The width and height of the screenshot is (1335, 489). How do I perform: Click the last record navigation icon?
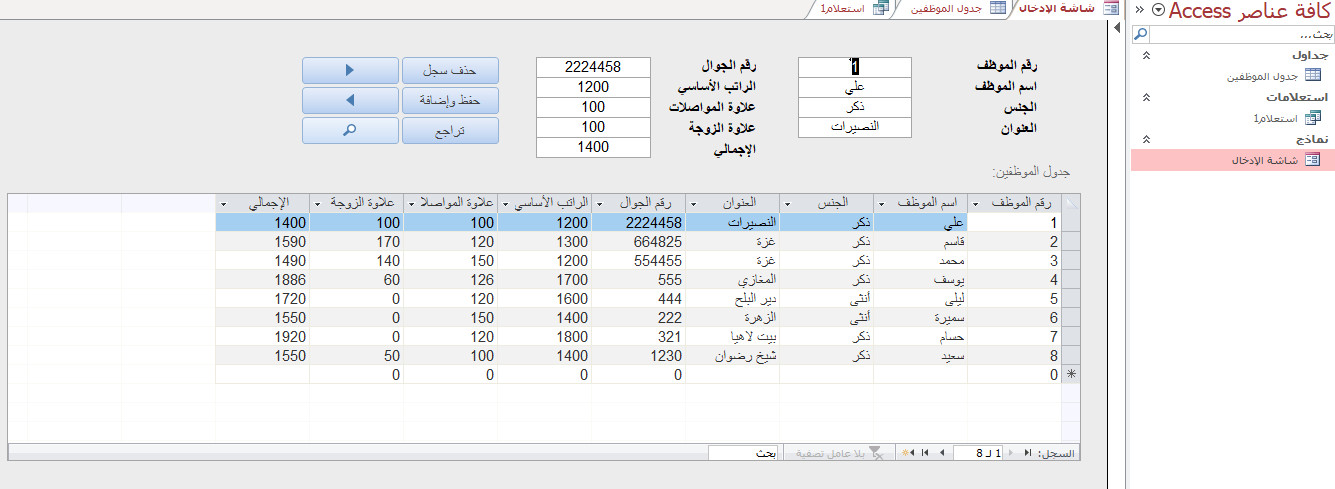coord(925,453)
